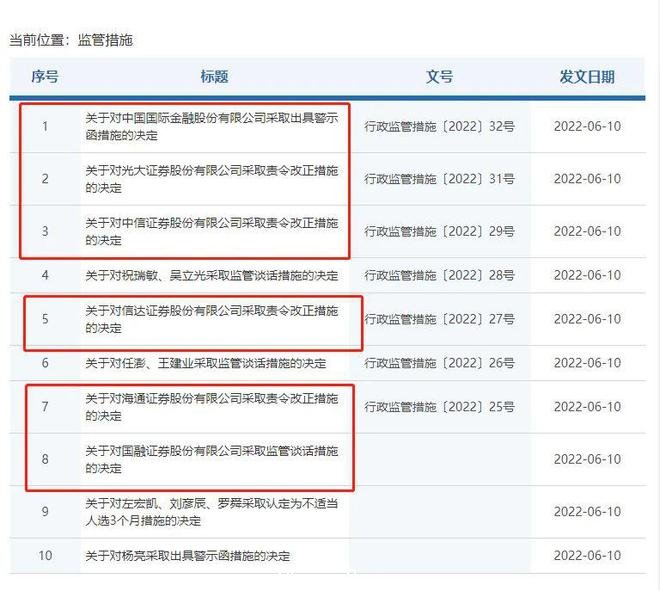Select document number 行政监管措施〔2022〕31号
The height and width of the screenshot is (591, 660).
coord(439,179)
